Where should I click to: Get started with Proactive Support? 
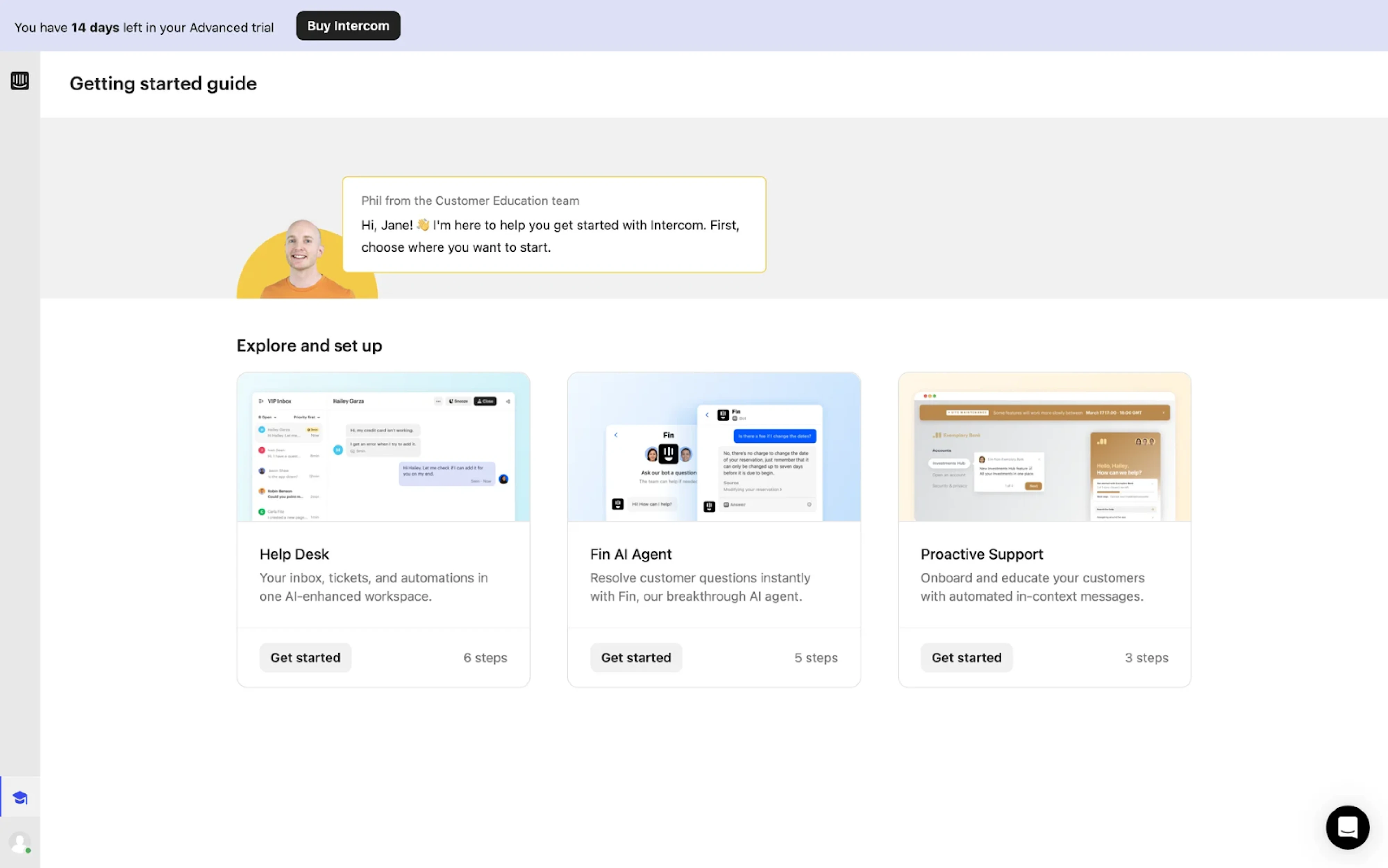[x=965, y=657]
